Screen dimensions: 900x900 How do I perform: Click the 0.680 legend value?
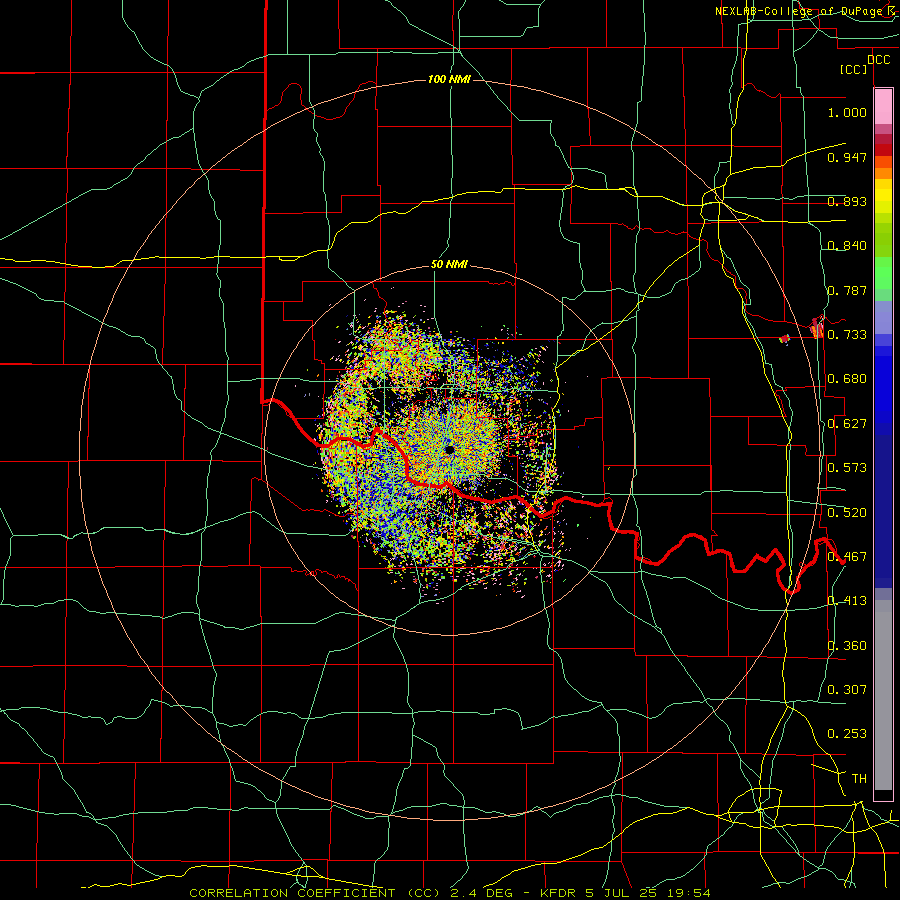(847, 379)
